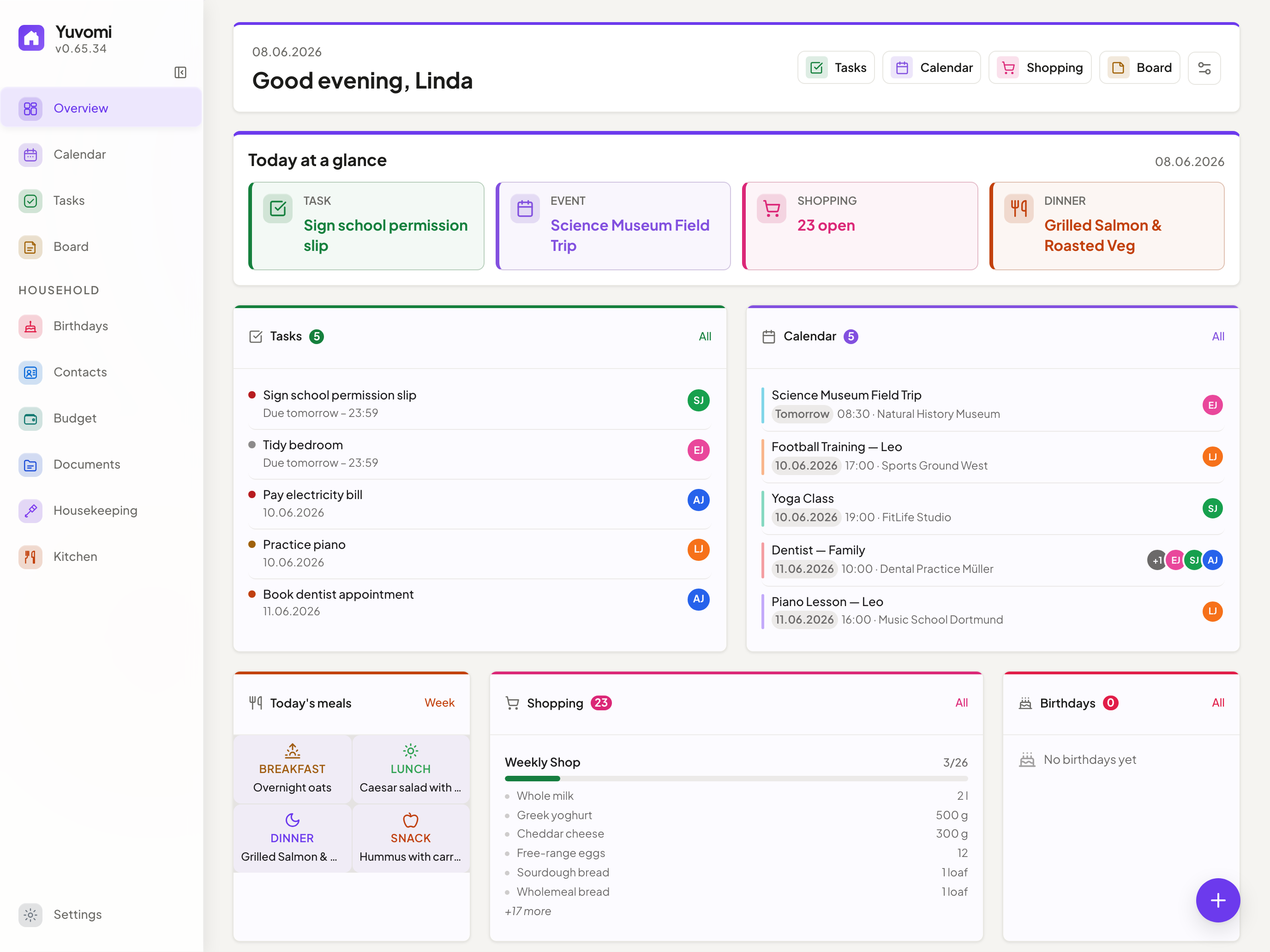Collapse the sidebar using the panel icon
The width and height of the screenshot is (1270, 952).
180,72
